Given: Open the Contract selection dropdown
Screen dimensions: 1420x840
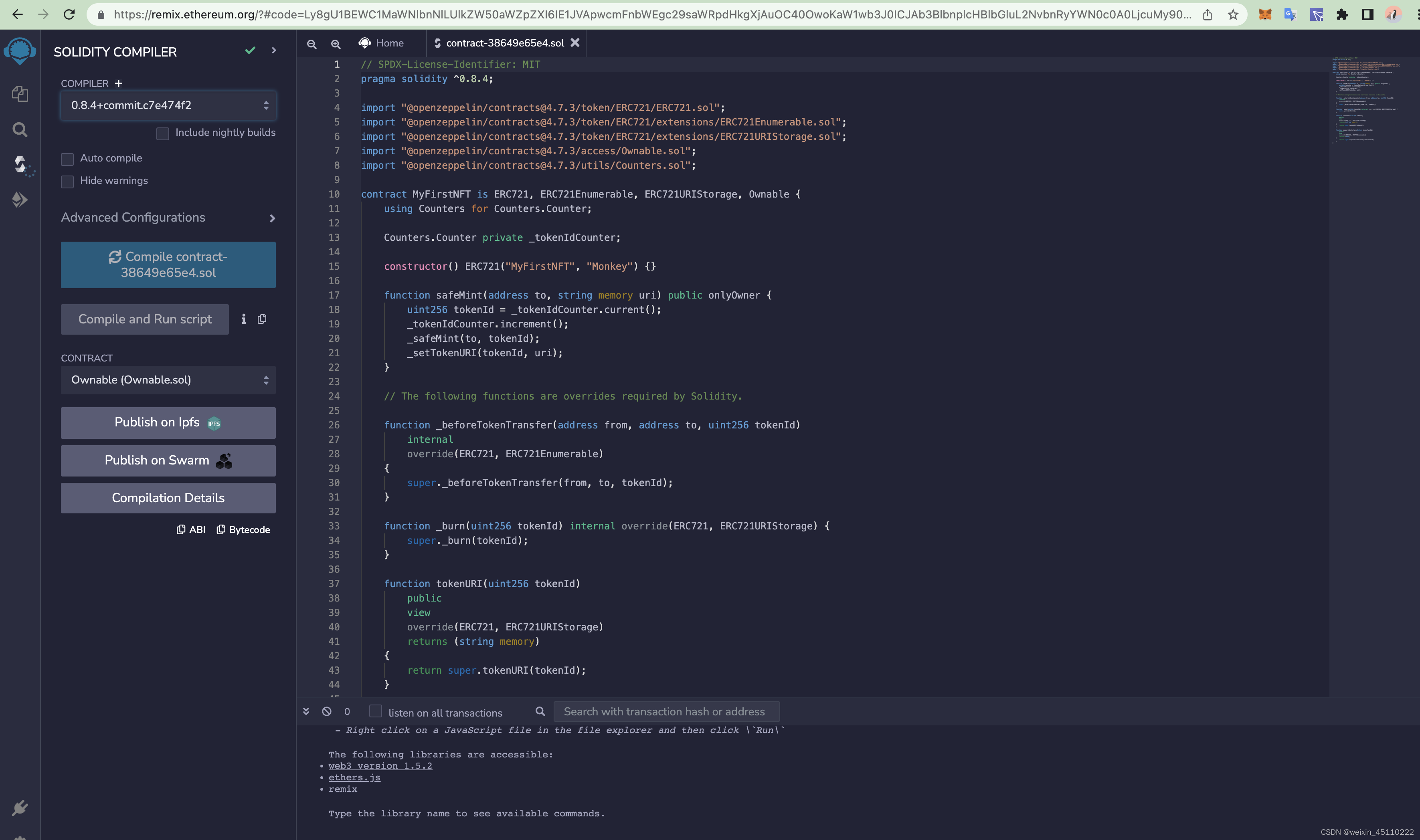Looking at the screenshot, I should pos(168,380).
